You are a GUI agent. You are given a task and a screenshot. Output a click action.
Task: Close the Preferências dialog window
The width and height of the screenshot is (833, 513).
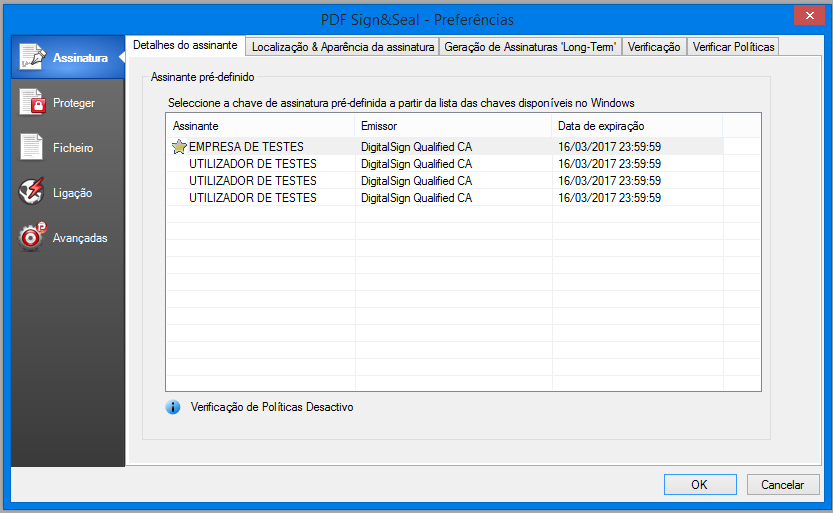point(809,15)
